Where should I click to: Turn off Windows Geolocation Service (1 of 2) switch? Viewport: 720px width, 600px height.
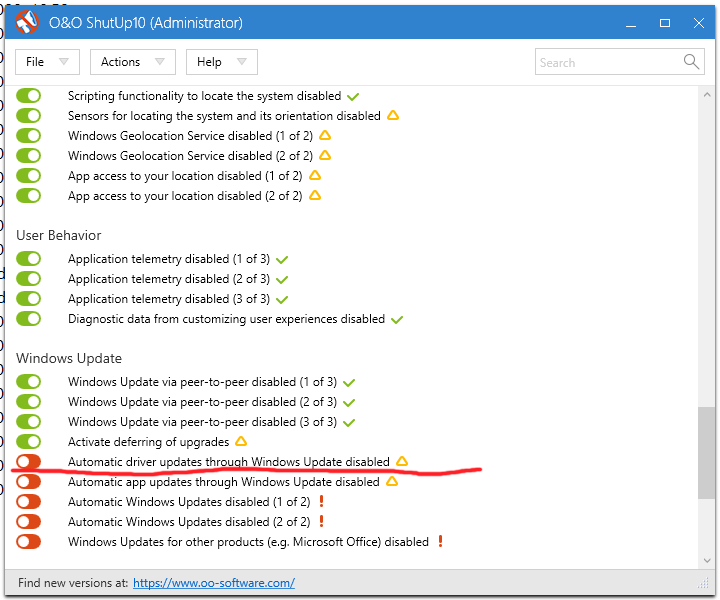pyautogui.click(x=28, y=135)
